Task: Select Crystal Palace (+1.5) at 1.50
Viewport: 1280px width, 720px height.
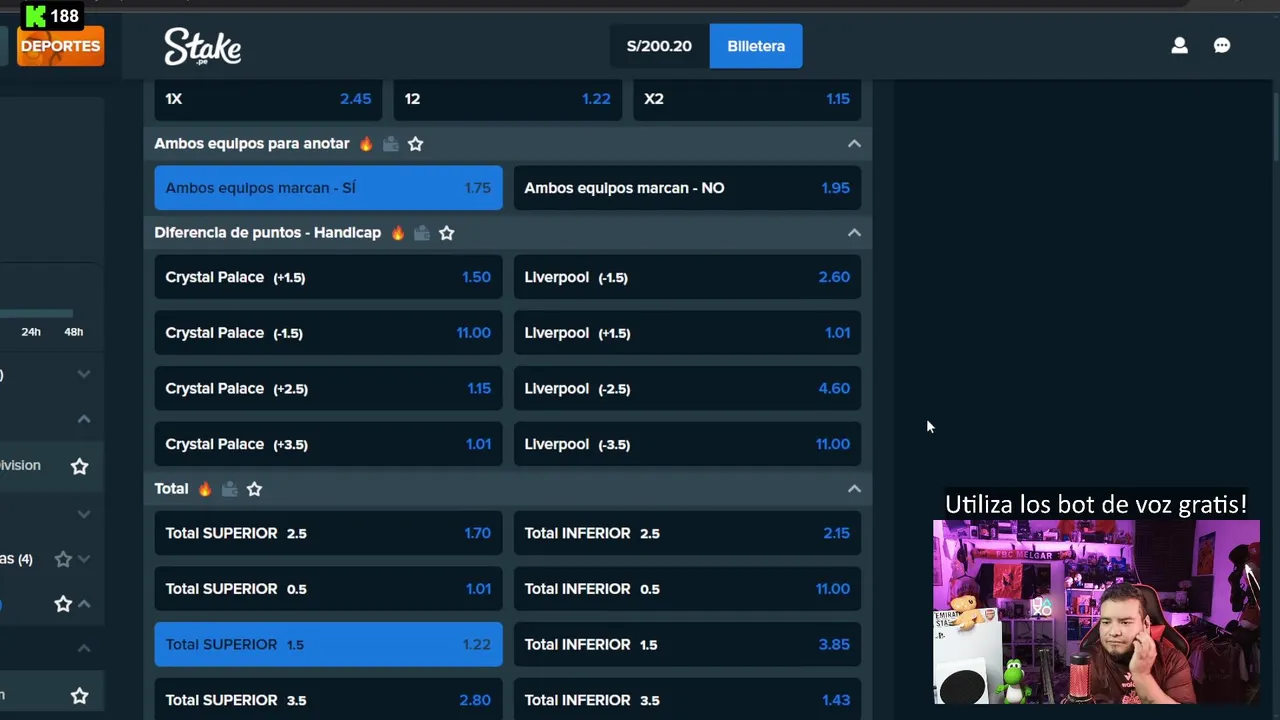Action: click(x=328, y=277)
